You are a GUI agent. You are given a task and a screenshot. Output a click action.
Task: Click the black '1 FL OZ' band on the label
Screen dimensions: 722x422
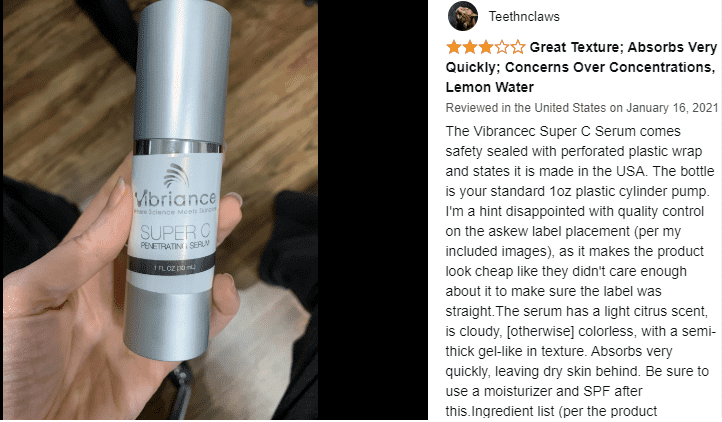click(x=172, y=266)
